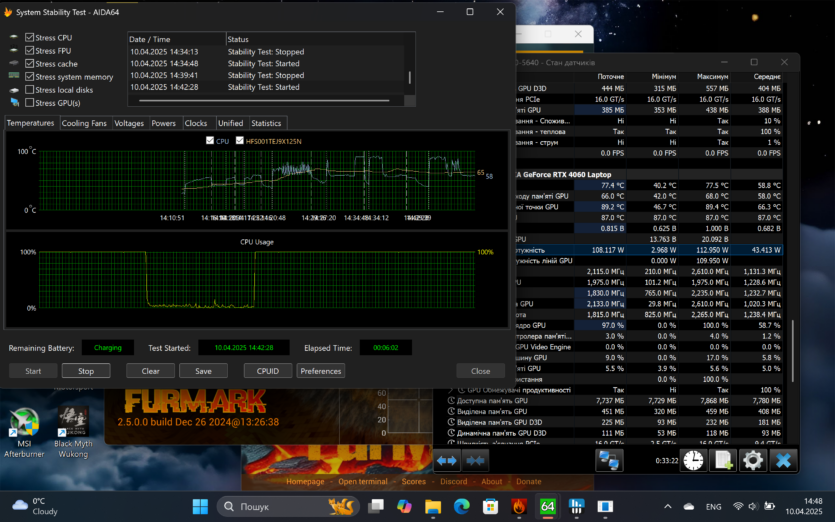The image size is (835, 522).
Task: Enable the Stress CPU checkbox
Action: point(30,37)
